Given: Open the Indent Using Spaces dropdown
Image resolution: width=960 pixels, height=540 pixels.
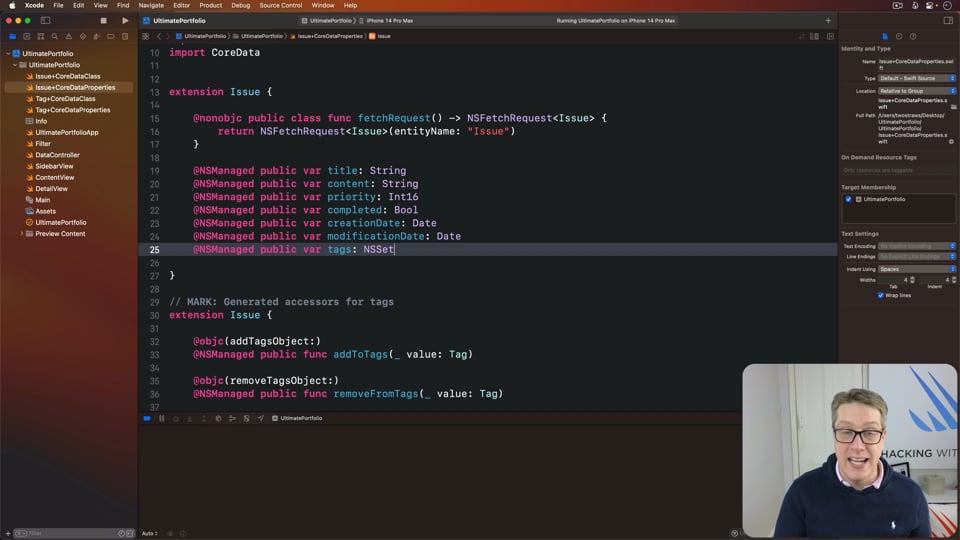Looking at the screenshot, I should click(917, 269).
